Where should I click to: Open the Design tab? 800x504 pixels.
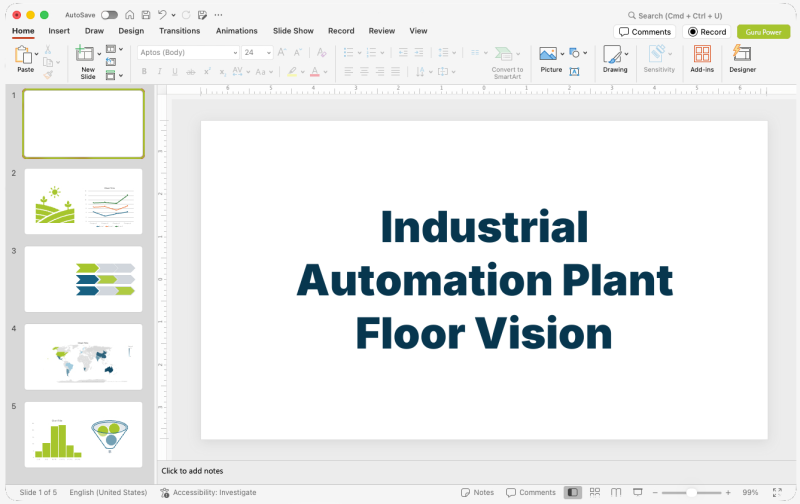pyautogui.click(x=131, y=31)
